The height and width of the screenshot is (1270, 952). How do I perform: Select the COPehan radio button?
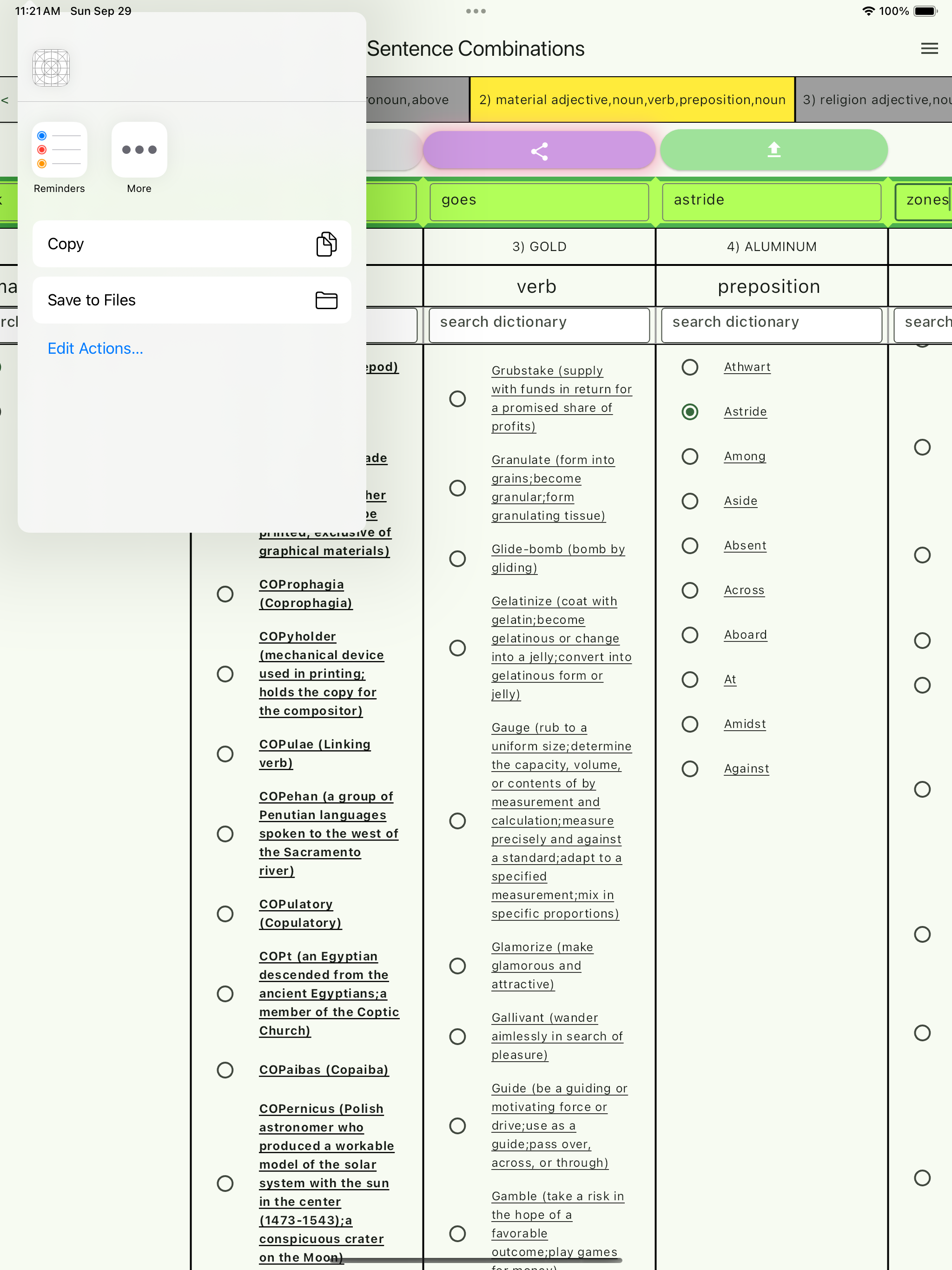pos(225,833)
